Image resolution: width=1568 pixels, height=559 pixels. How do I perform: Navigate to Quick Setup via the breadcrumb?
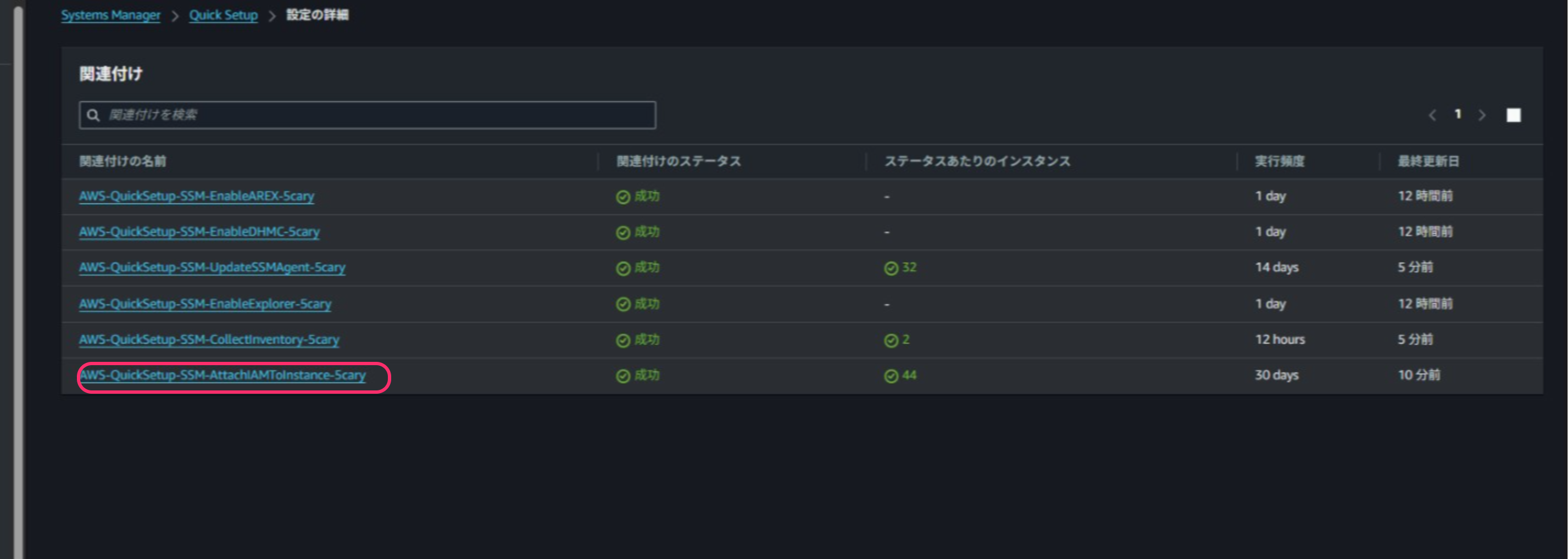(x=224, y=15)
